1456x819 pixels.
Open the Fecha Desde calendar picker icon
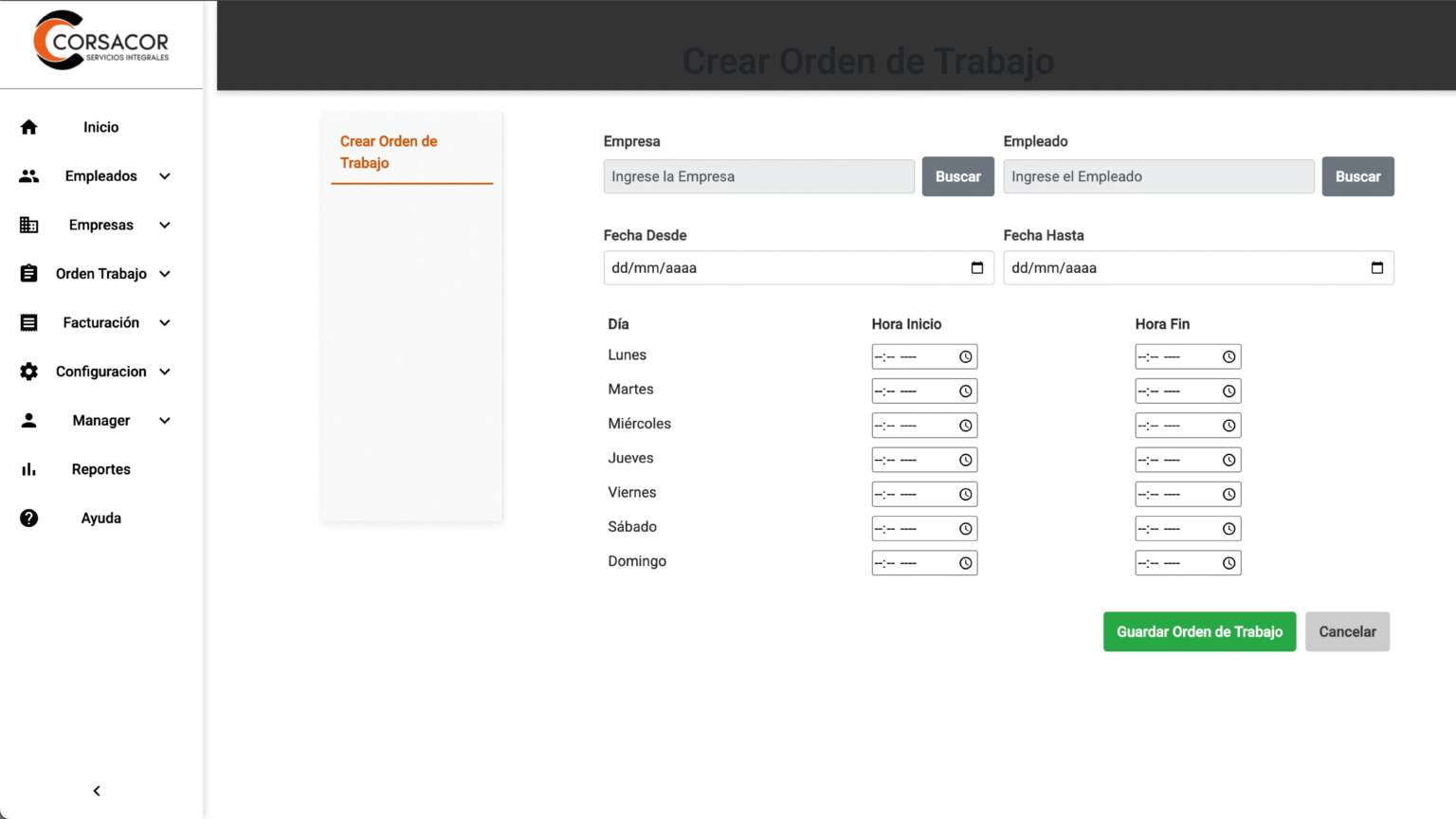pyautogui.click(x=977, y=268)
